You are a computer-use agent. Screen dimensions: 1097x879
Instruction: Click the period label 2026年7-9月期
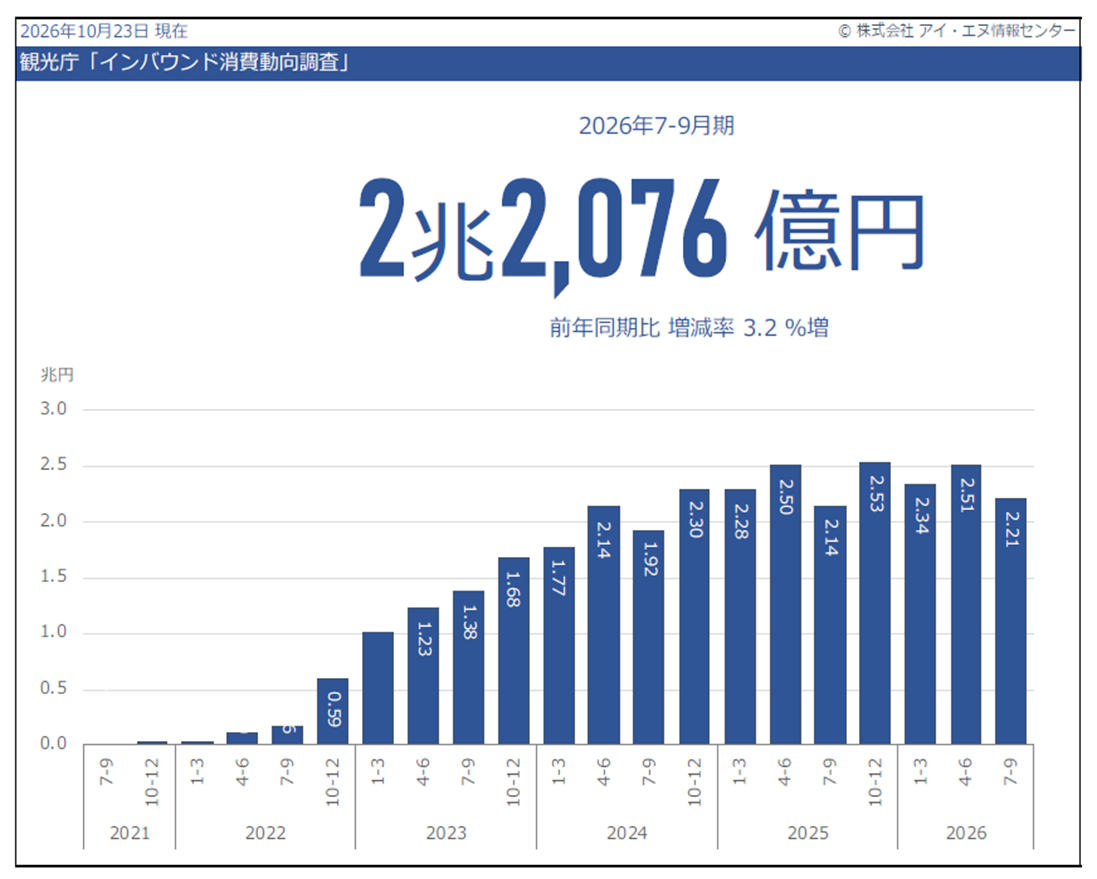click(656, 125)
